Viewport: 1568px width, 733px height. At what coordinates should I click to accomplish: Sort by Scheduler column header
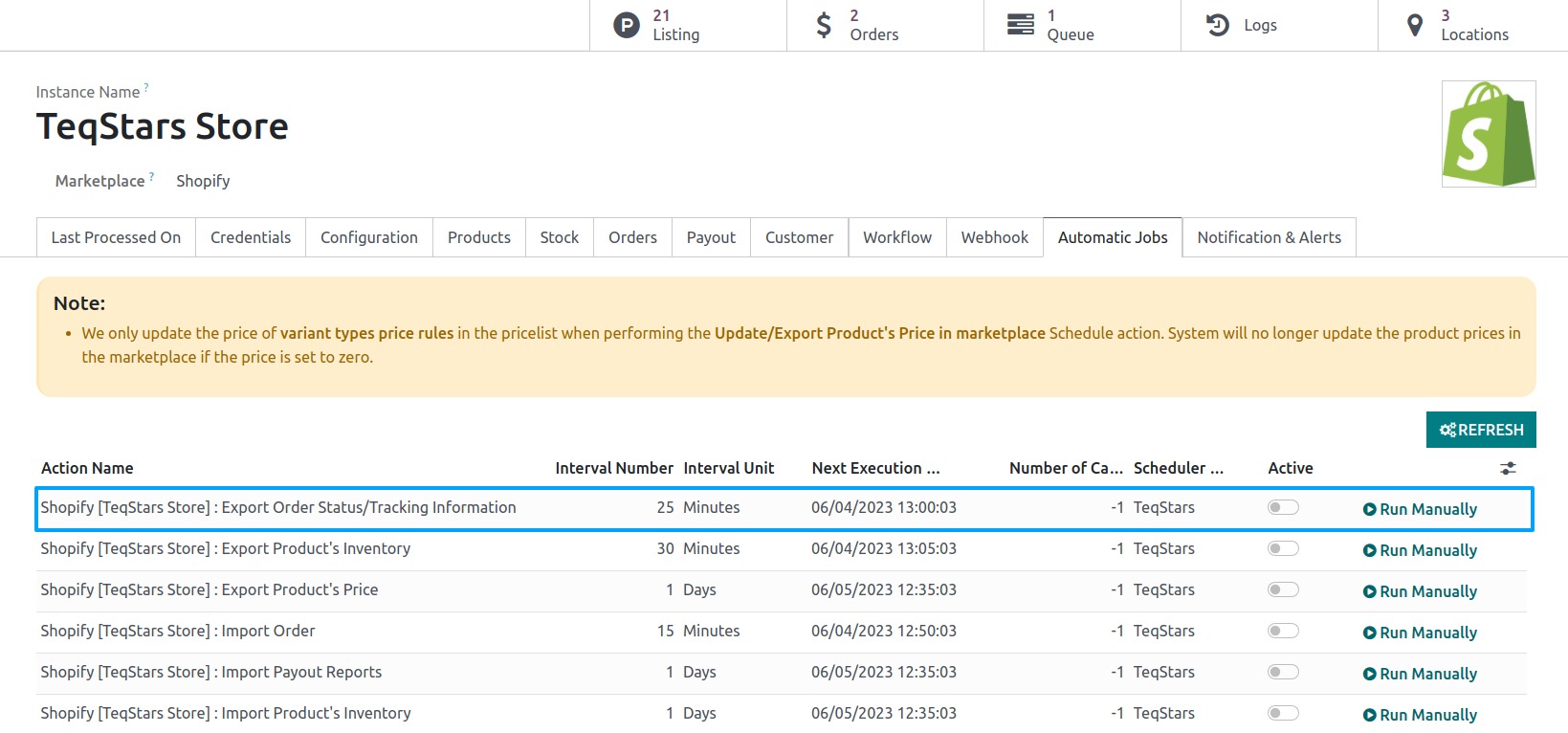pyautogui.click(x=1179, y=468)
